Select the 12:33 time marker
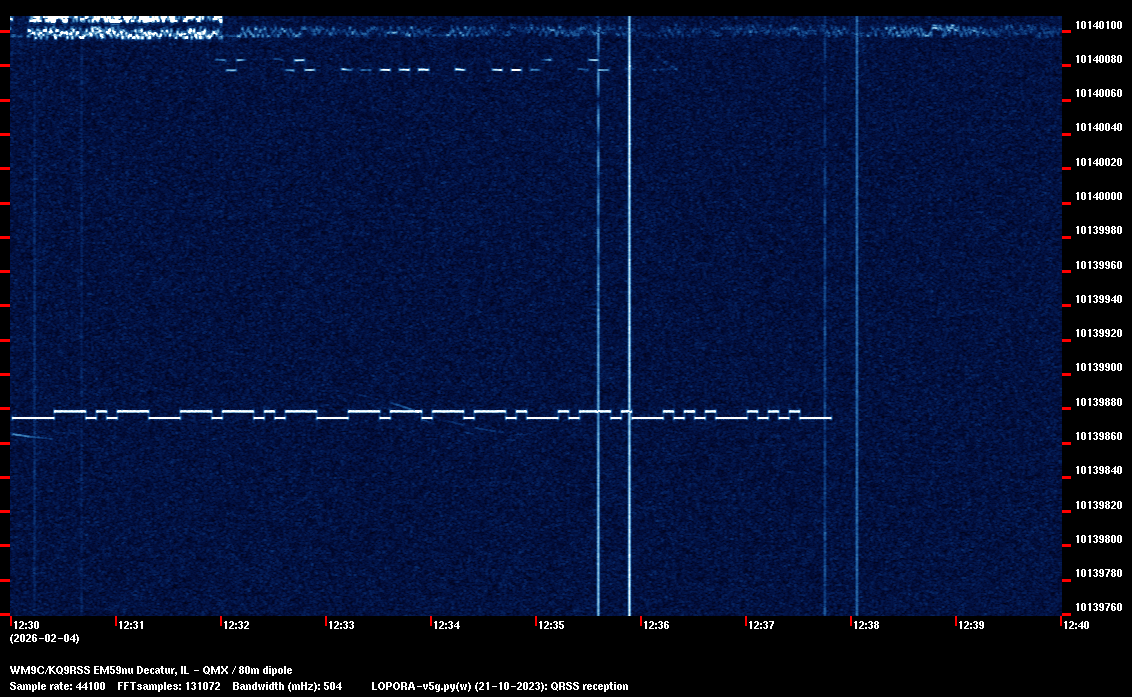This screenshot has height=697, width=1132. pyautogui.click(x=342, y=626)
